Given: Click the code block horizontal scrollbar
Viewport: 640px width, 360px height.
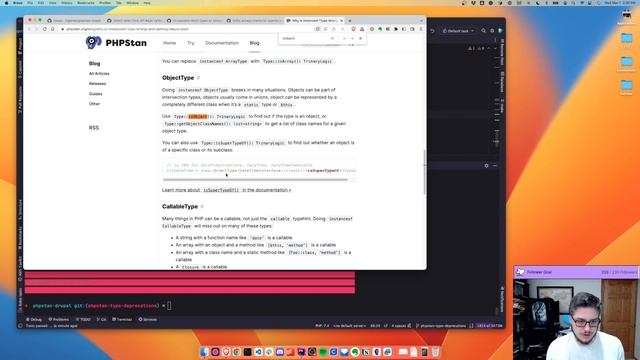Looking at the screenshot, I should (x=255, y=180).
